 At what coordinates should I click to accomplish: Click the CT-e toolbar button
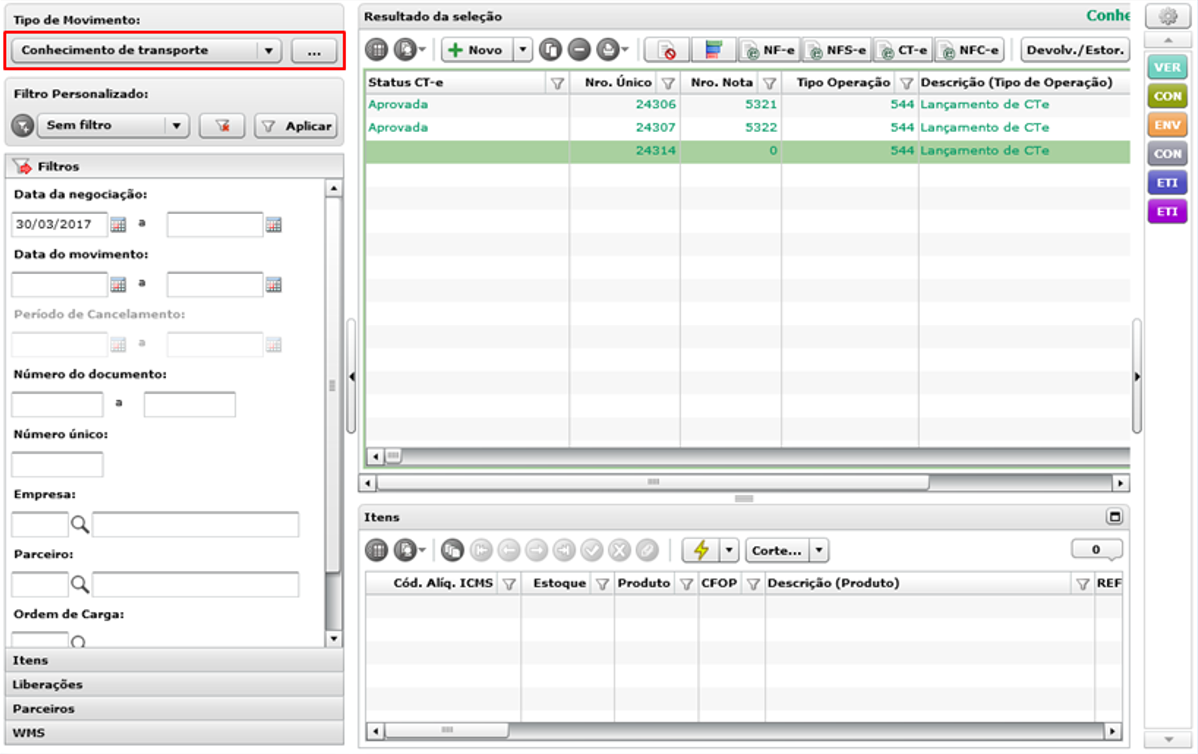pos(903,50)
